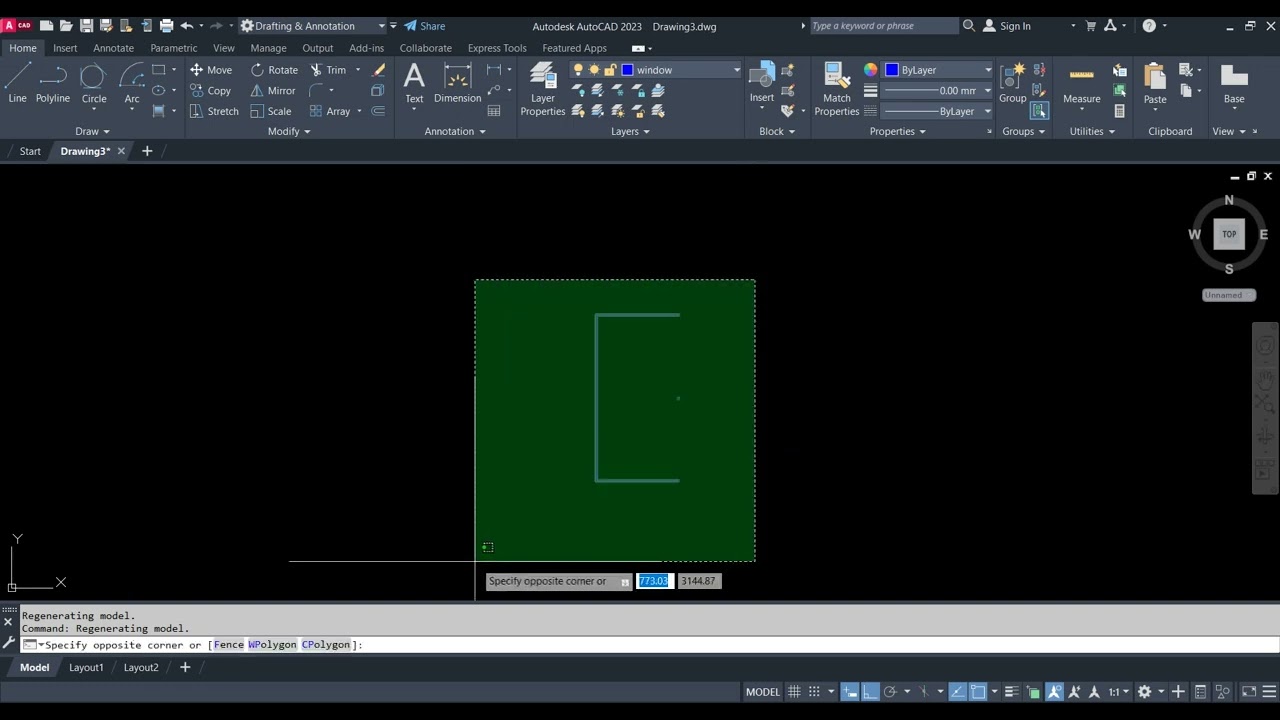Click Fence option in command line
Image resolution: width=1280 pixels, height=720 pixels.
coord(228,645)
